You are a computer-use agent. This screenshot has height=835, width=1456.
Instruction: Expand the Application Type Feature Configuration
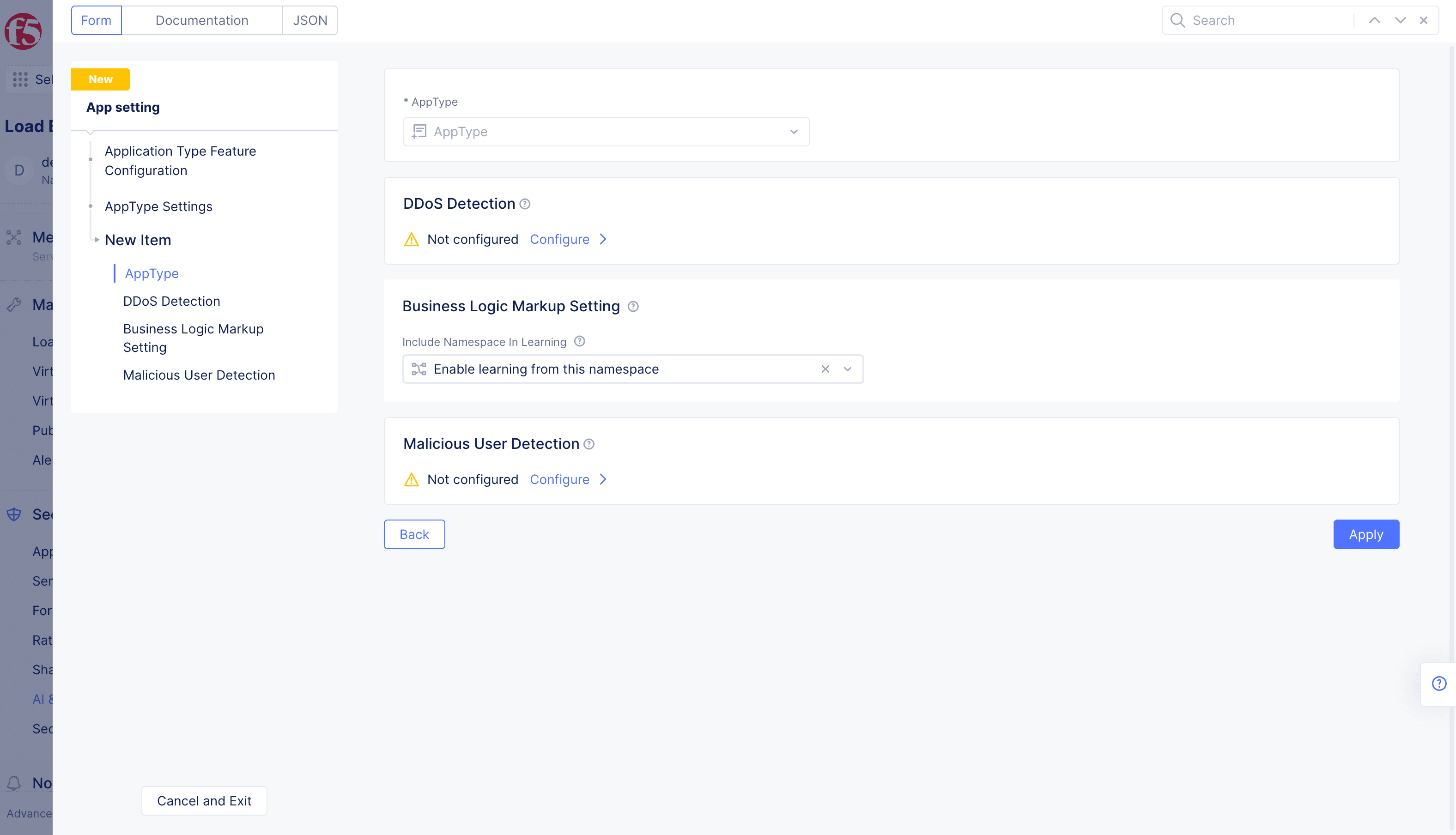point(180,160)
